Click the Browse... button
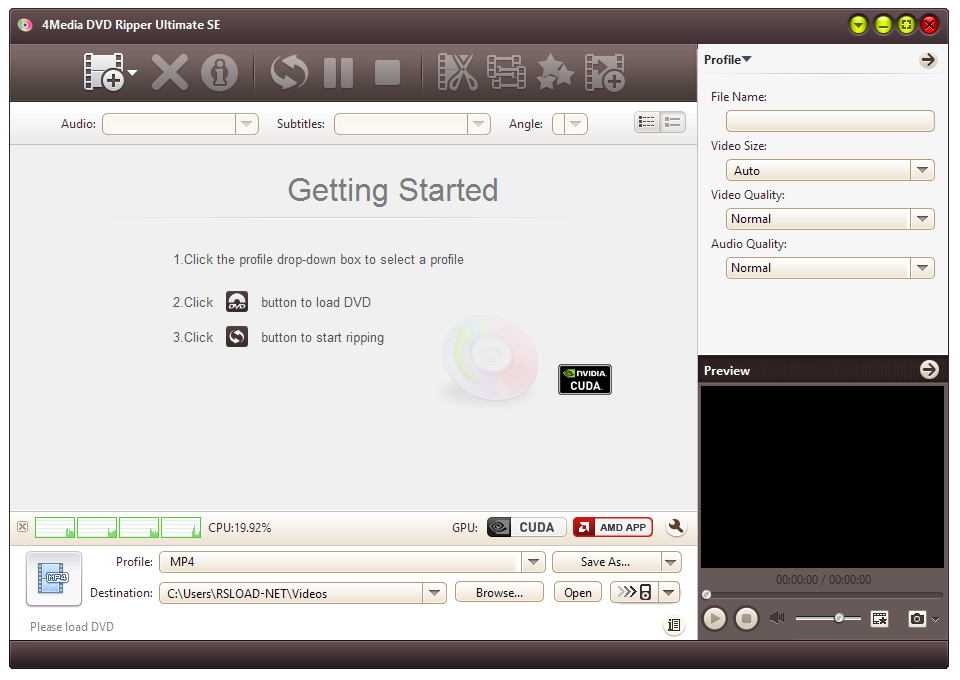Screen dimensions: 960x680 pyautogui.click(x=499, y=592)
